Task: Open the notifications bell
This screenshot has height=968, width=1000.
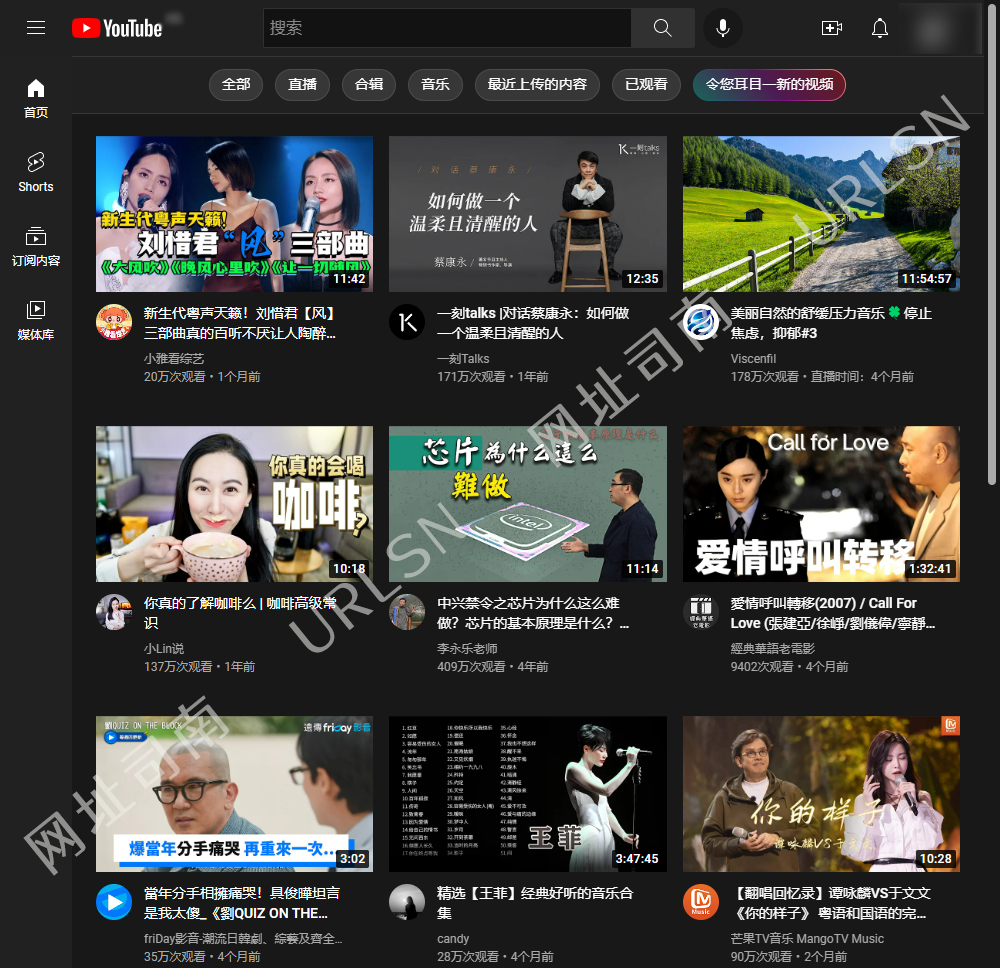Action: pos(879,28)
